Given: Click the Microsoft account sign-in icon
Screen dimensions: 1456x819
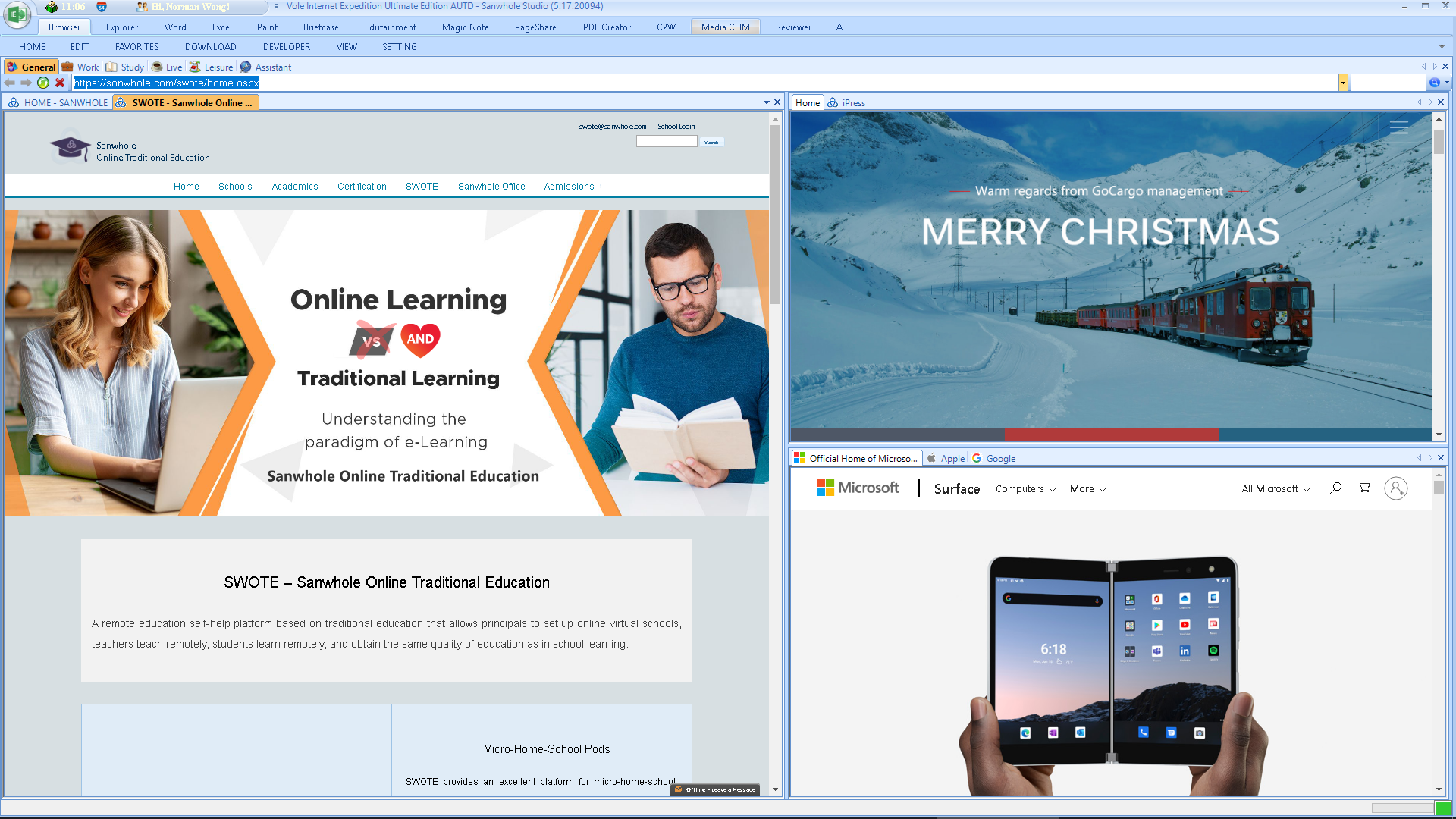Looking at the screenshot, I should [x=1395, y=488].
